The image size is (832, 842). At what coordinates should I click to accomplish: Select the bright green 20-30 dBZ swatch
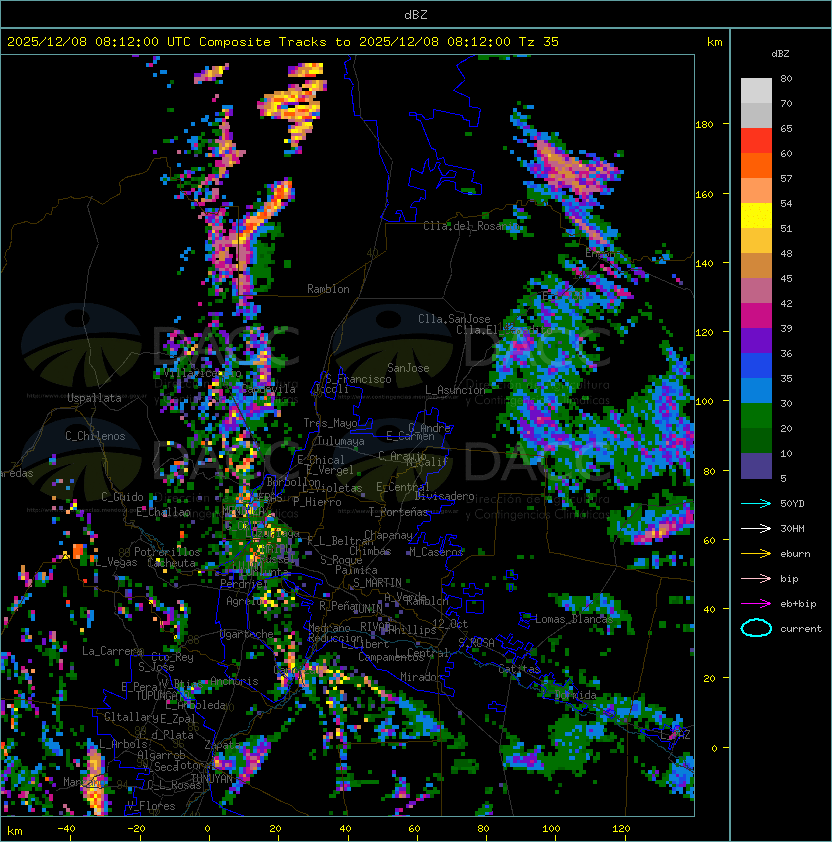coord(756,416)
